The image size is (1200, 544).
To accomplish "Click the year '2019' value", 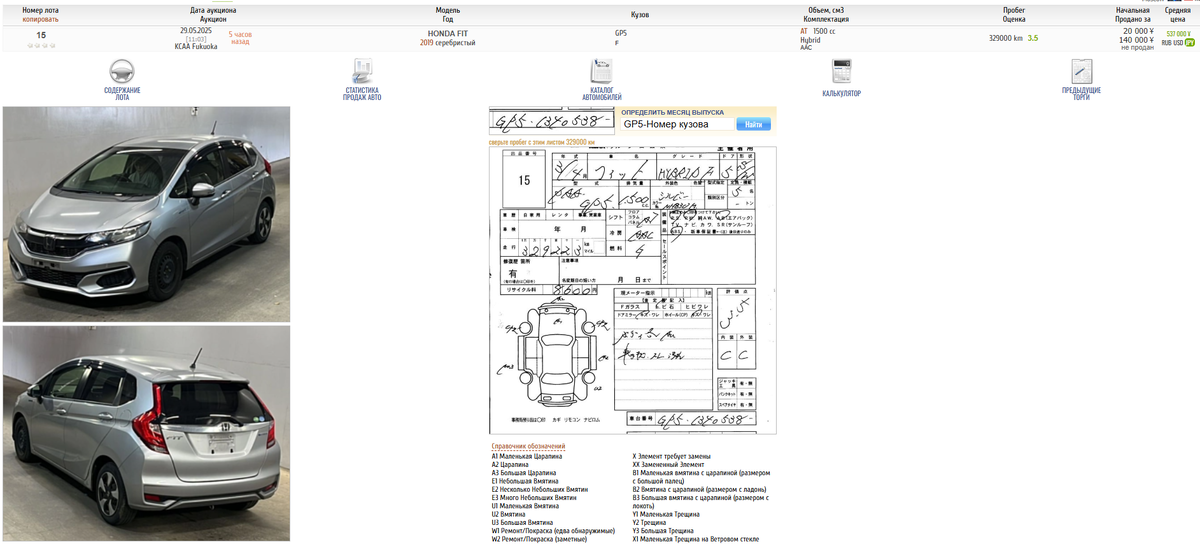I will pos(427,43).
